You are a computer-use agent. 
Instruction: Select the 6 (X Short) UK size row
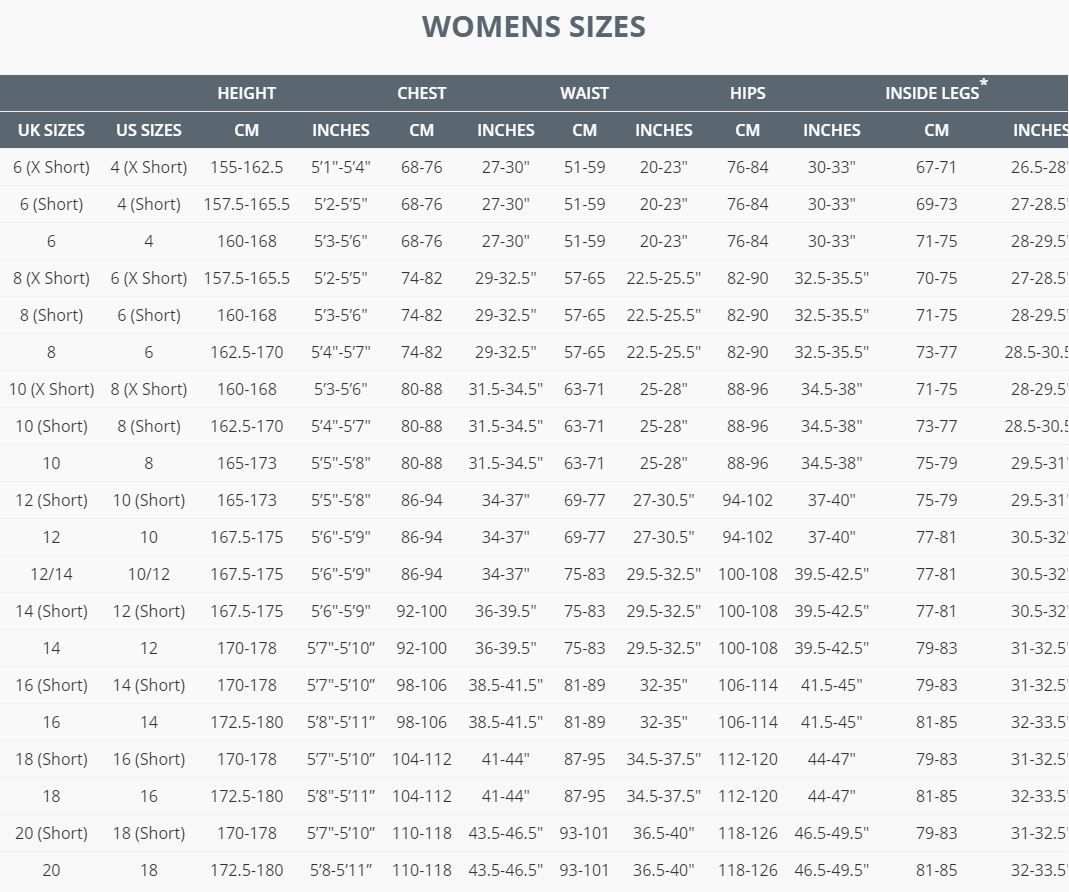click(x=534, y=167)
